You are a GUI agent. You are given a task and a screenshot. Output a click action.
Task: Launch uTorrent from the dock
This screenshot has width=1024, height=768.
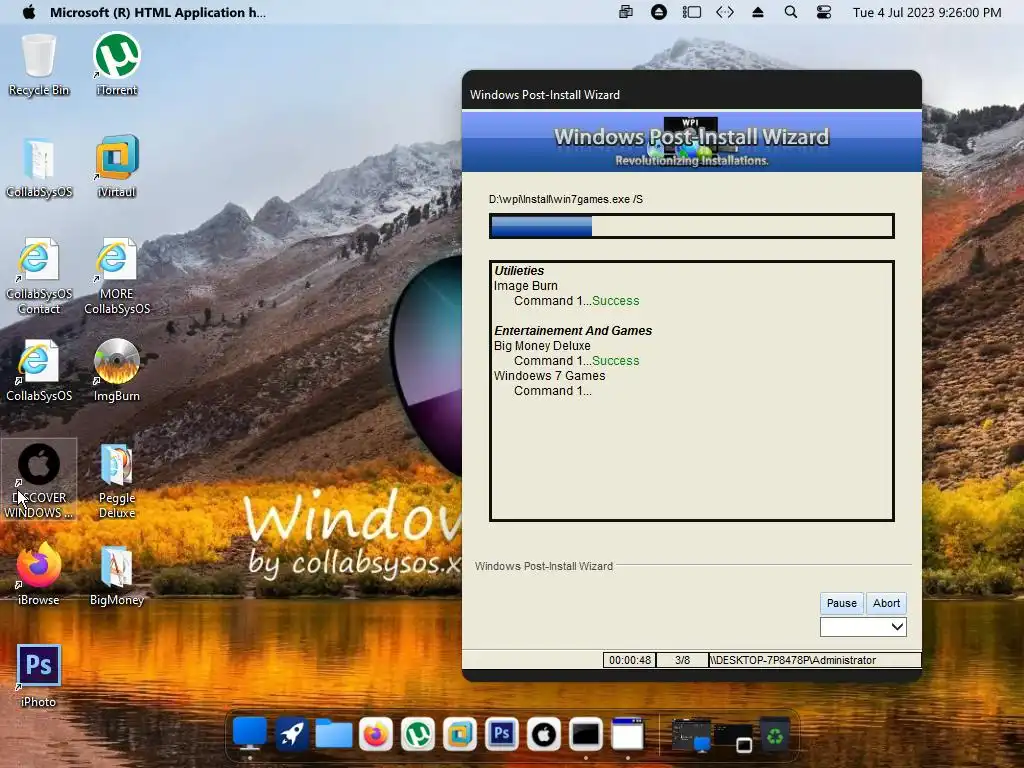[418, 735]
